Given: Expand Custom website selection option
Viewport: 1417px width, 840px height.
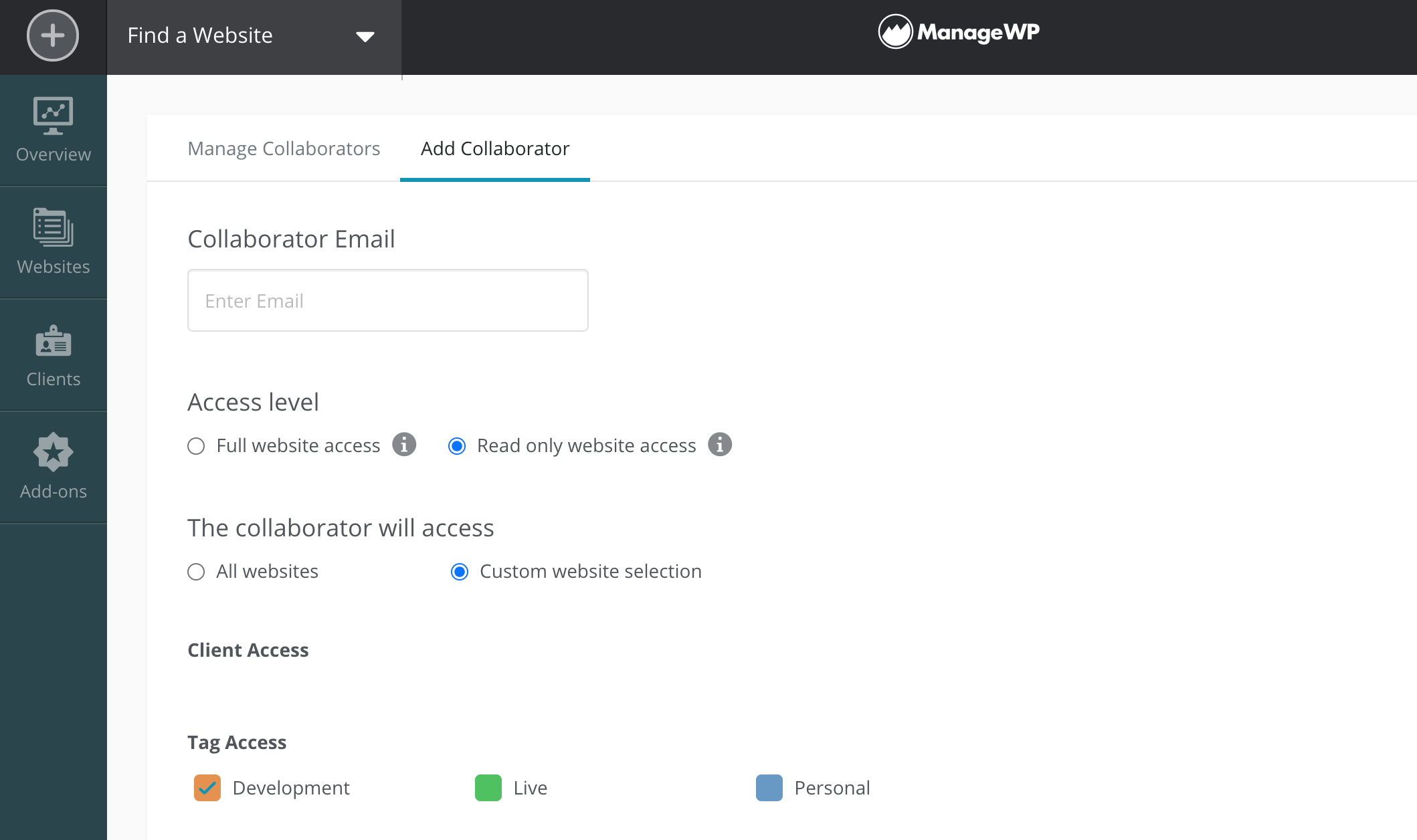Looking at the screenshot, I should 458,571.
